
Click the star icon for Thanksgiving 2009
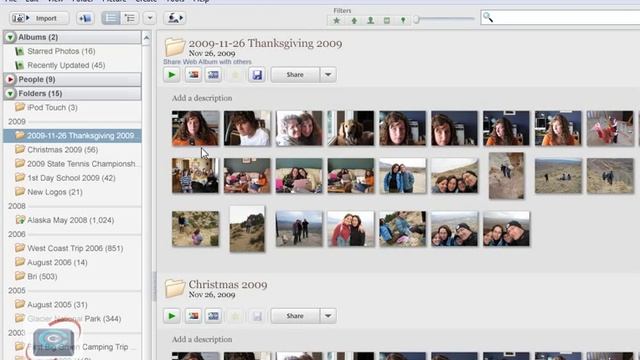[236, 75]
